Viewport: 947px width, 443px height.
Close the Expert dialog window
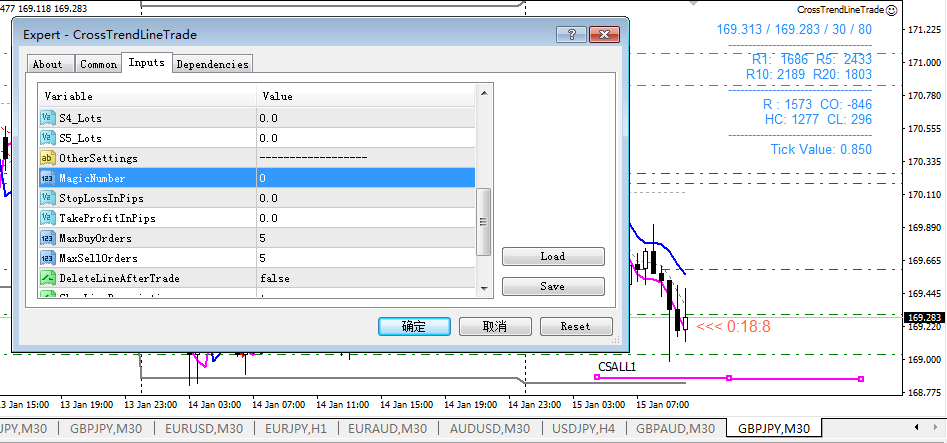603,34
